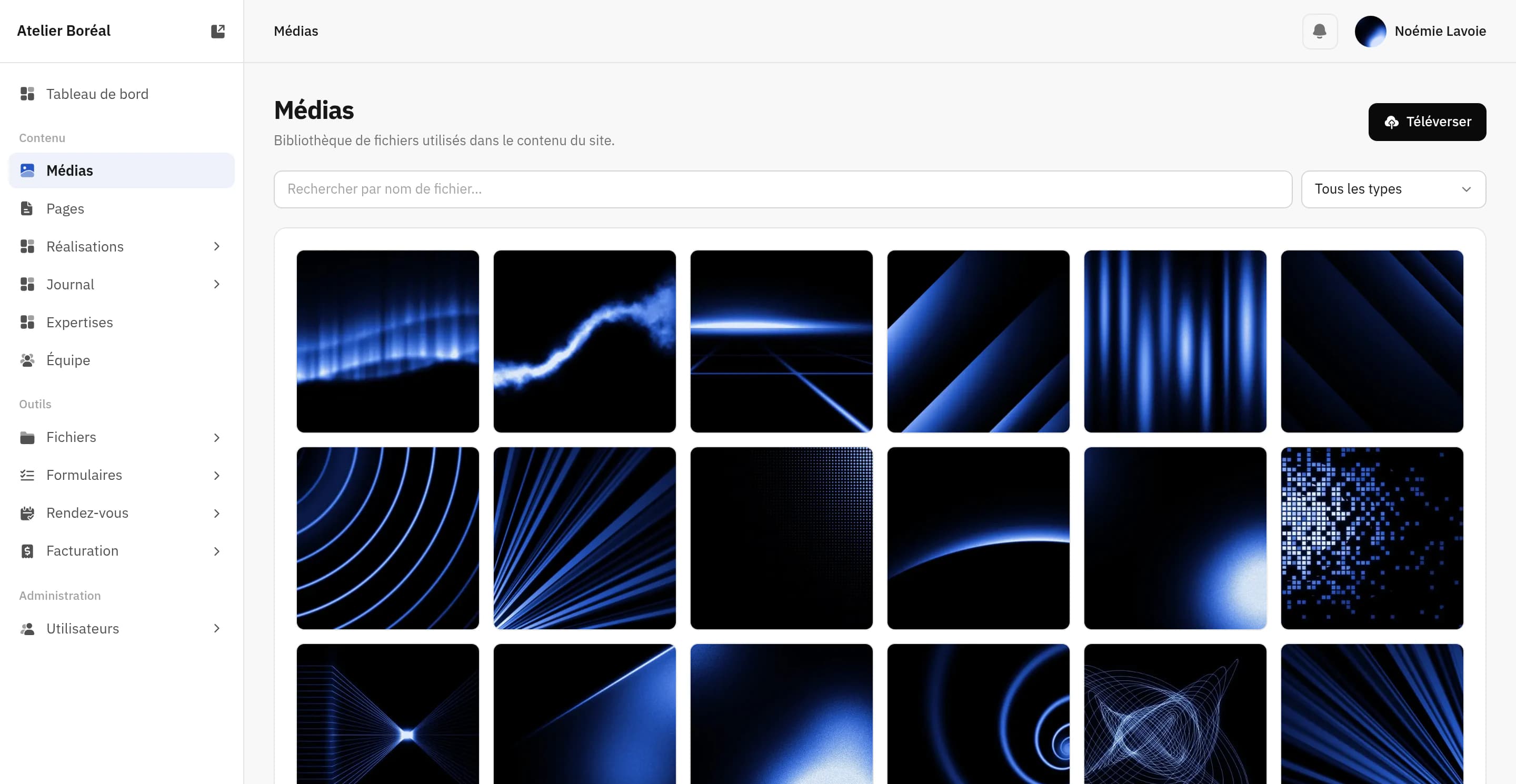Viewport: 1516px width, 784px height.
Task: Click the Tableau de bord icon
Action: point(27,94)
